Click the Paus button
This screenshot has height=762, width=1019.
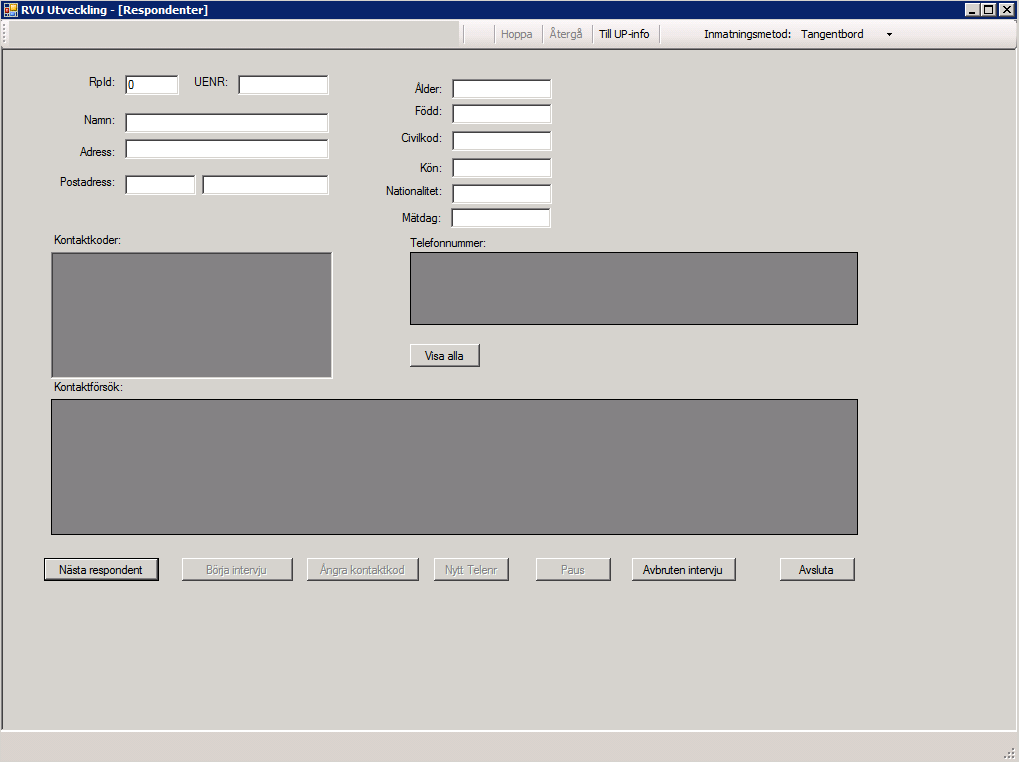(x=573, y=570)
